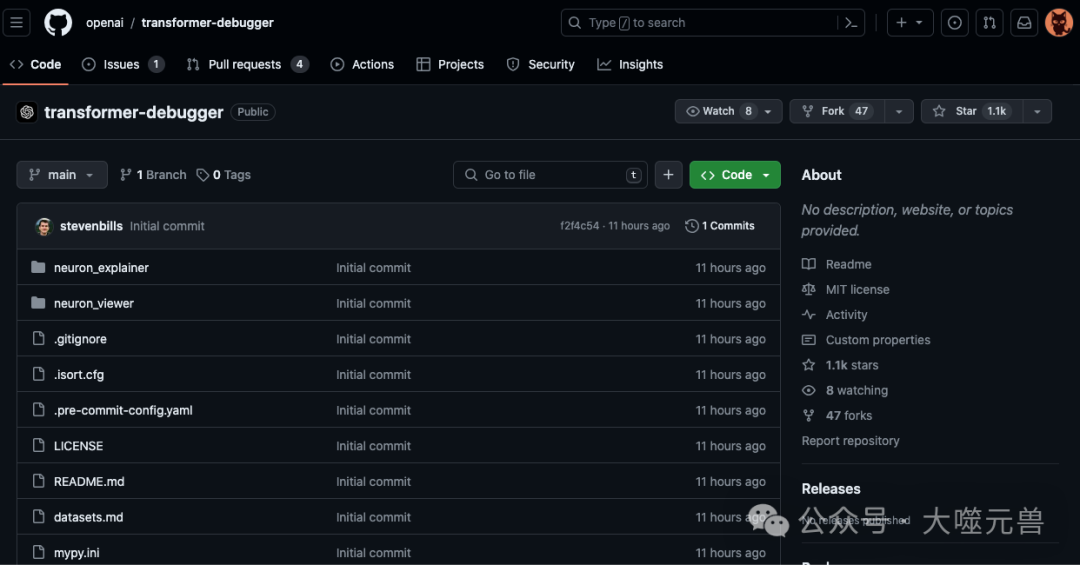Click the fork icon next to 47 forks
The image size is (1080, 565).
809,415
